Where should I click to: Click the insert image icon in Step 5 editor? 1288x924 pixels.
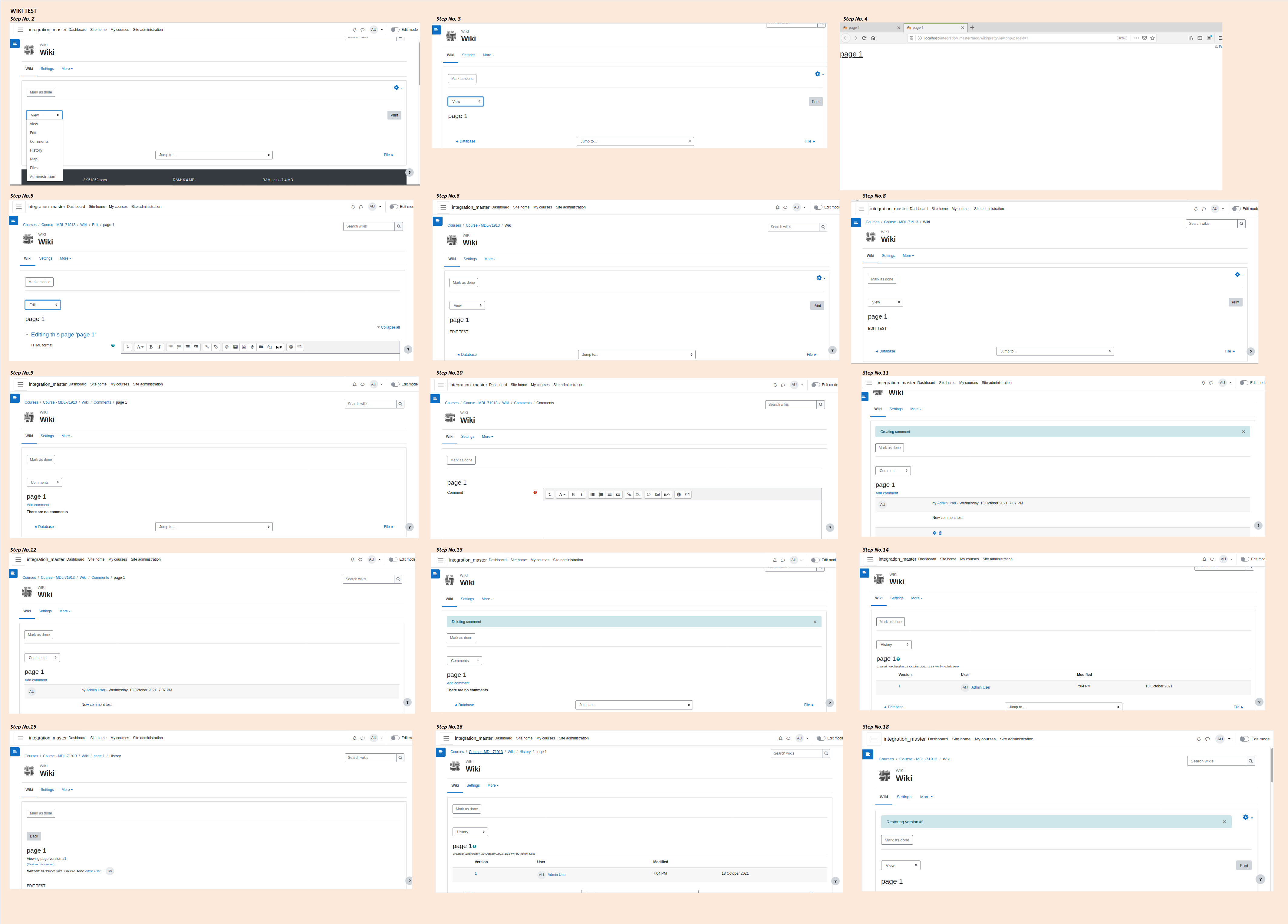coord(235,347)
